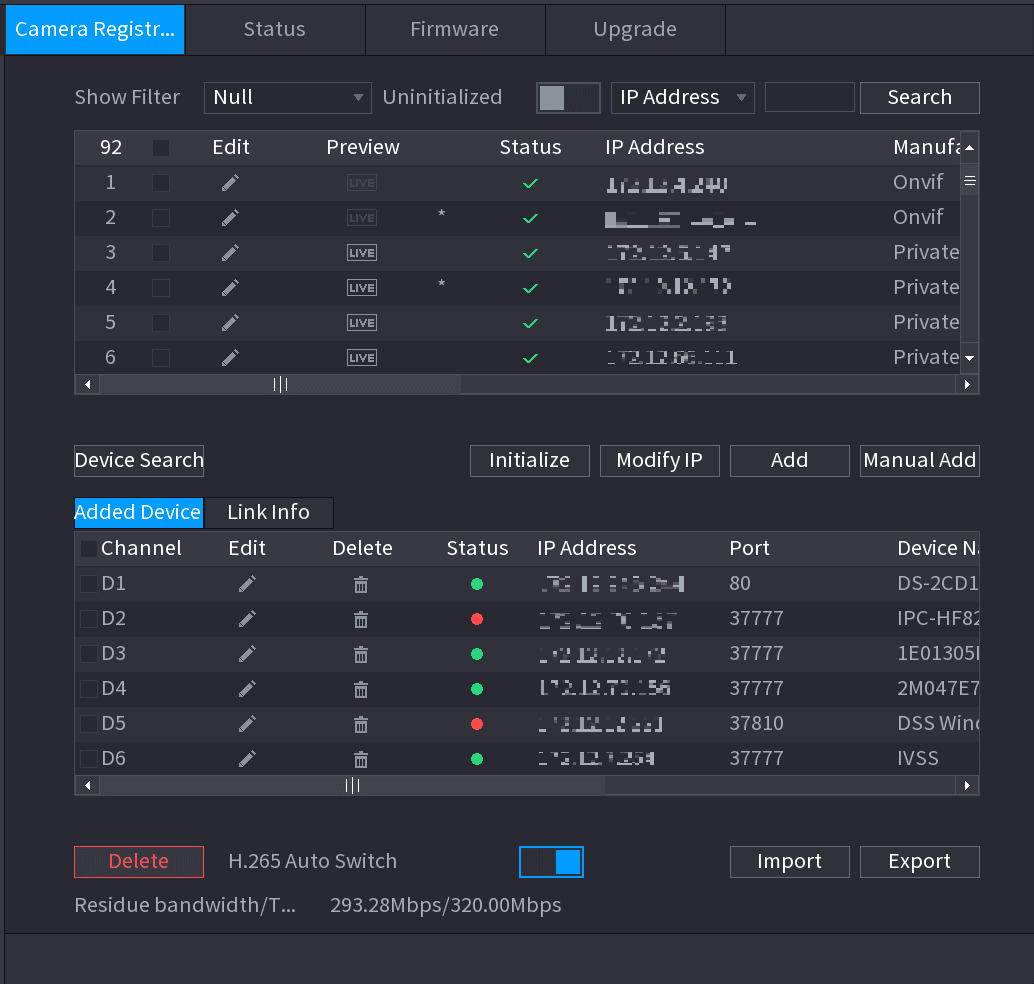Open the Show Filter Null dropdown

point(288,98)
